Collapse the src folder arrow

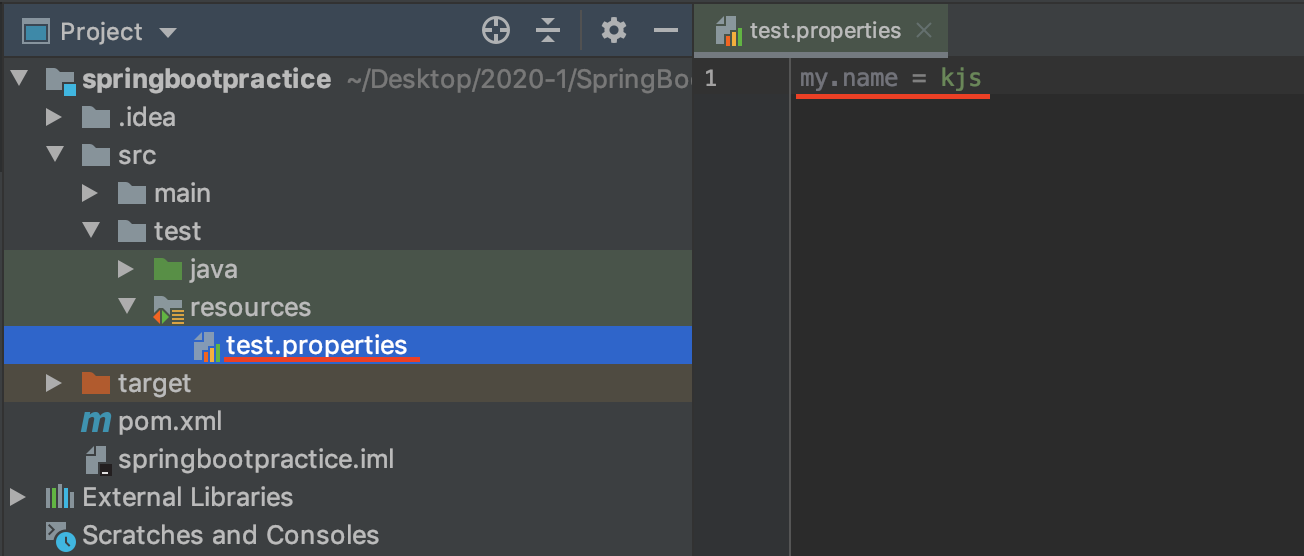tap(54, 155)
